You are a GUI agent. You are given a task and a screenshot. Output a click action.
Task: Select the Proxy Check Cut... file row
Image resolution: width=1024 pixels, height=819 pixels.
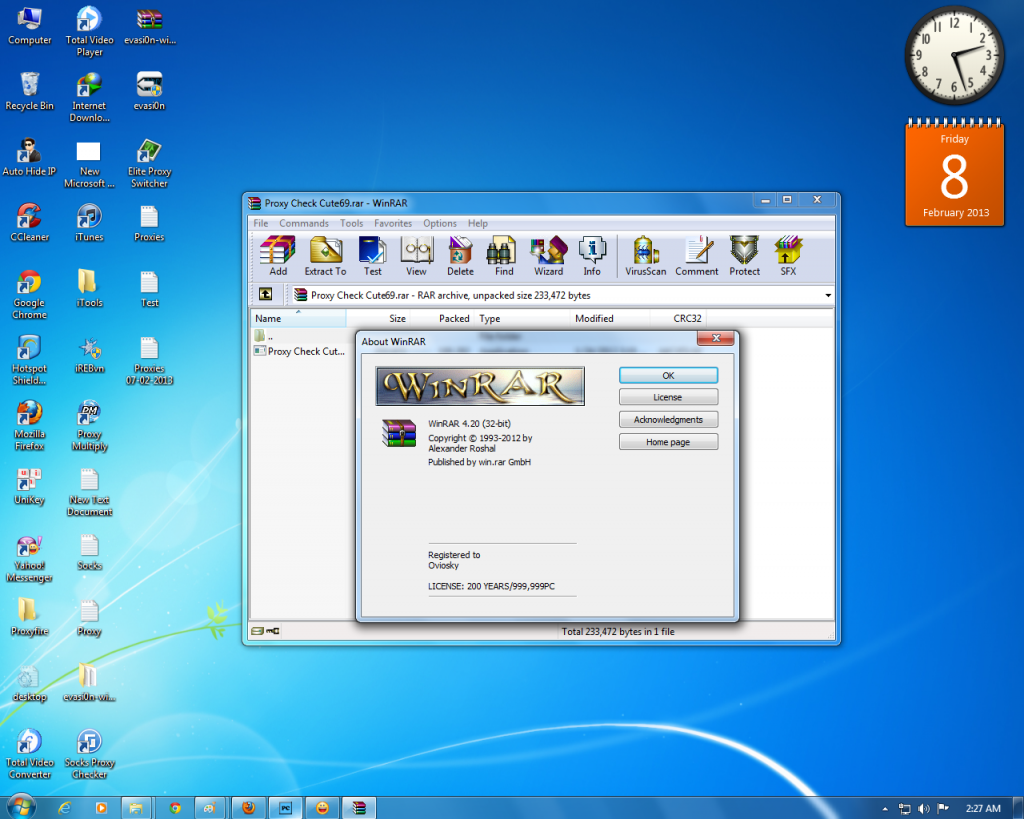[299, 351]
